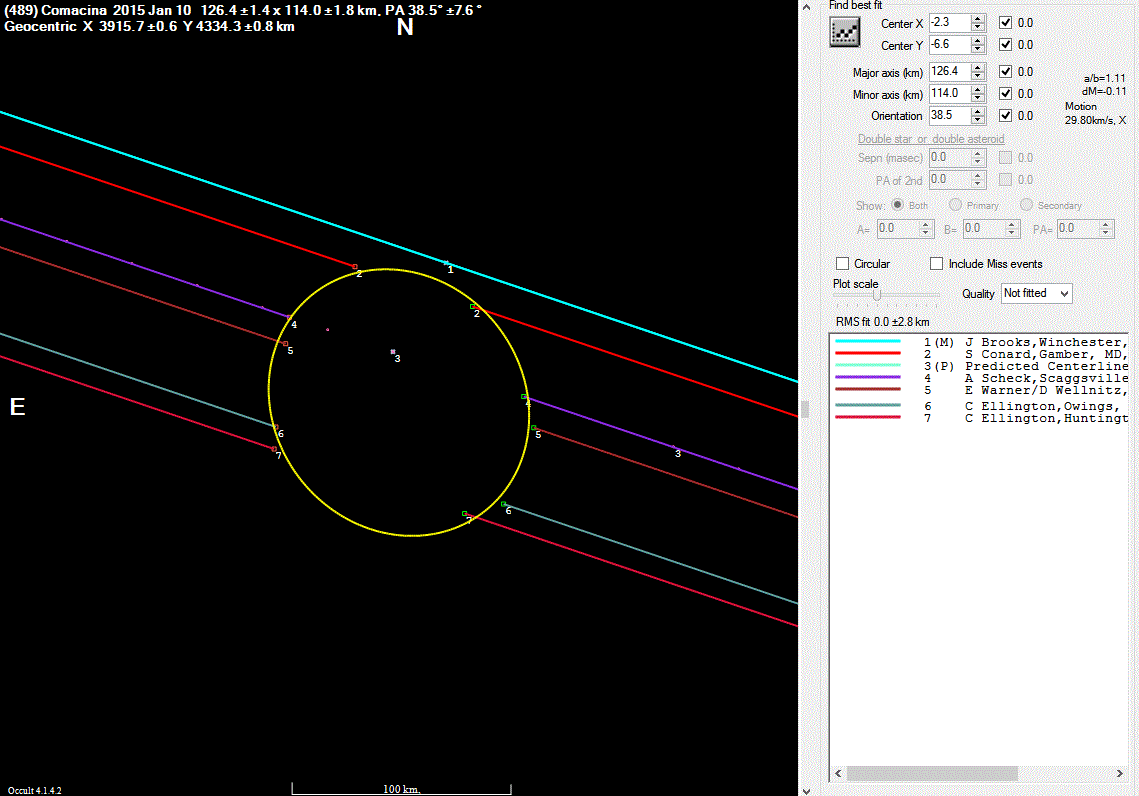1139x796 pixels.
Task: Click the Orientation value field
Action: tap(948, 116)
